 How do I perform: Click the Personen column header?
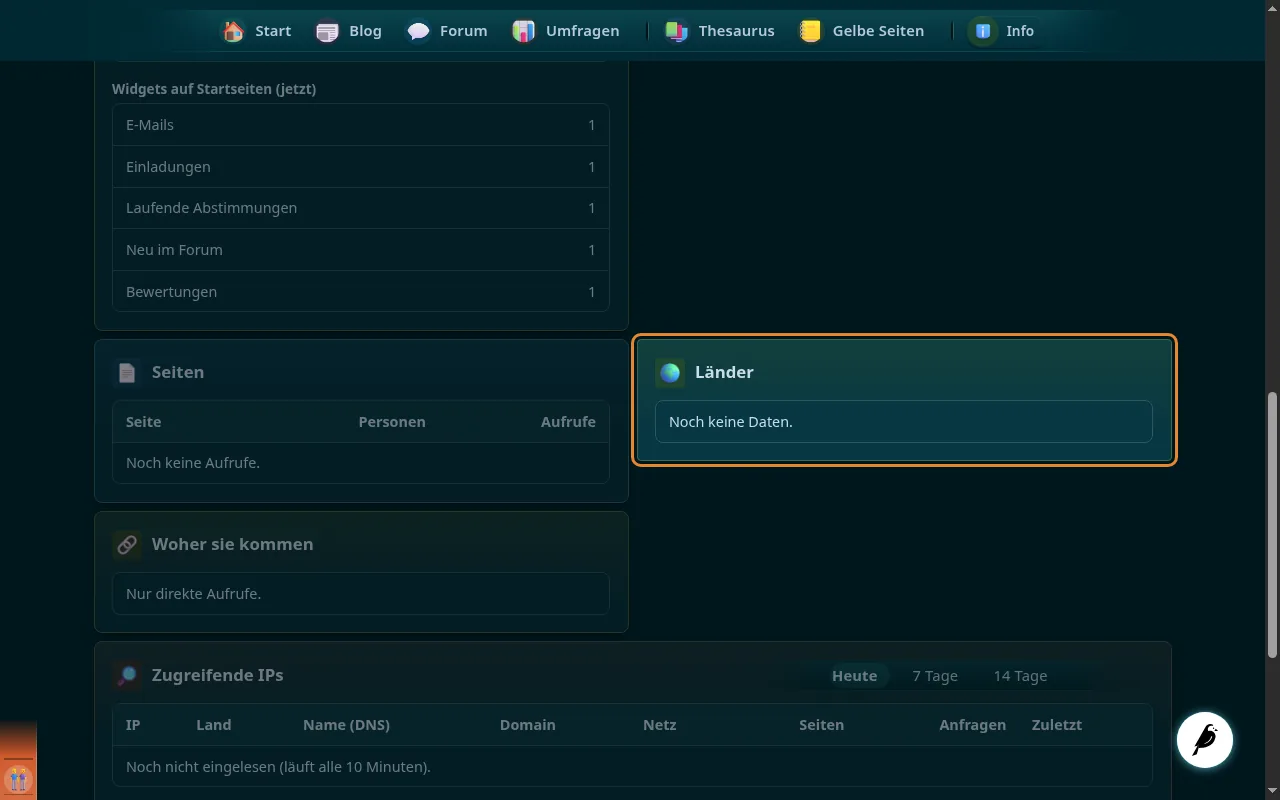[392, 422]
